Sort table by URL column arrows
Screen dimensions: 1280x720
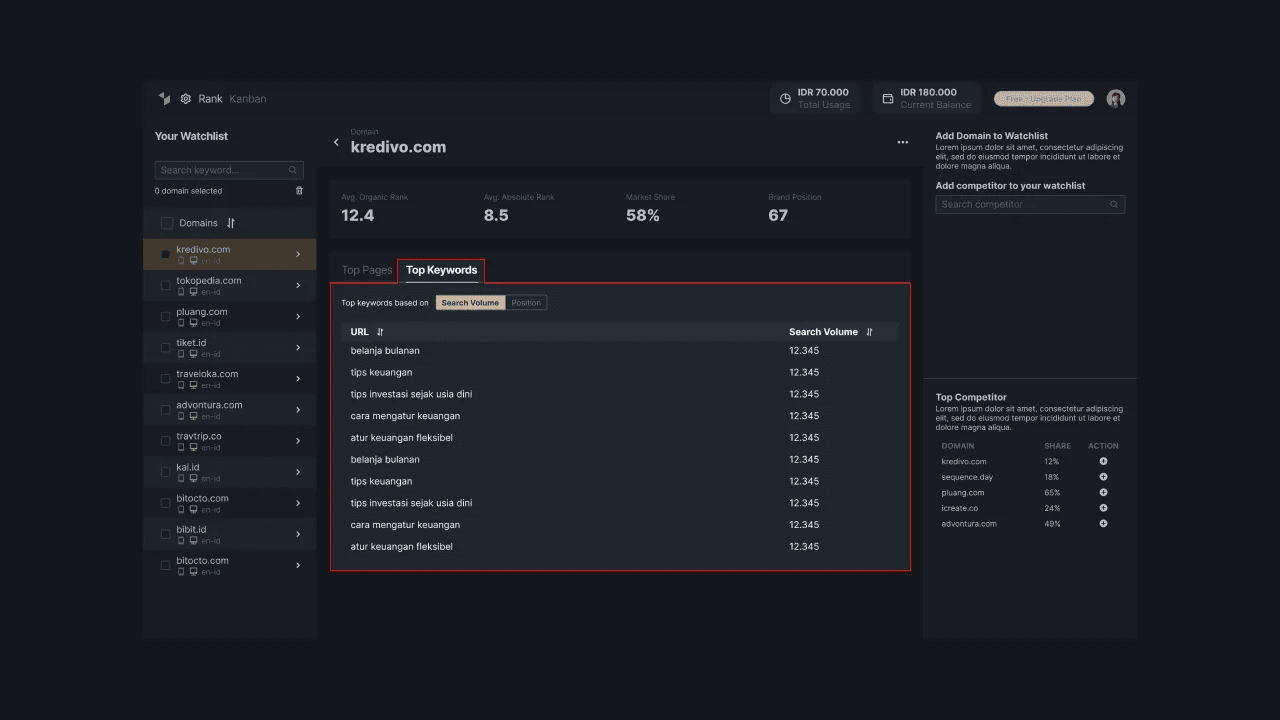pos(380,332)
